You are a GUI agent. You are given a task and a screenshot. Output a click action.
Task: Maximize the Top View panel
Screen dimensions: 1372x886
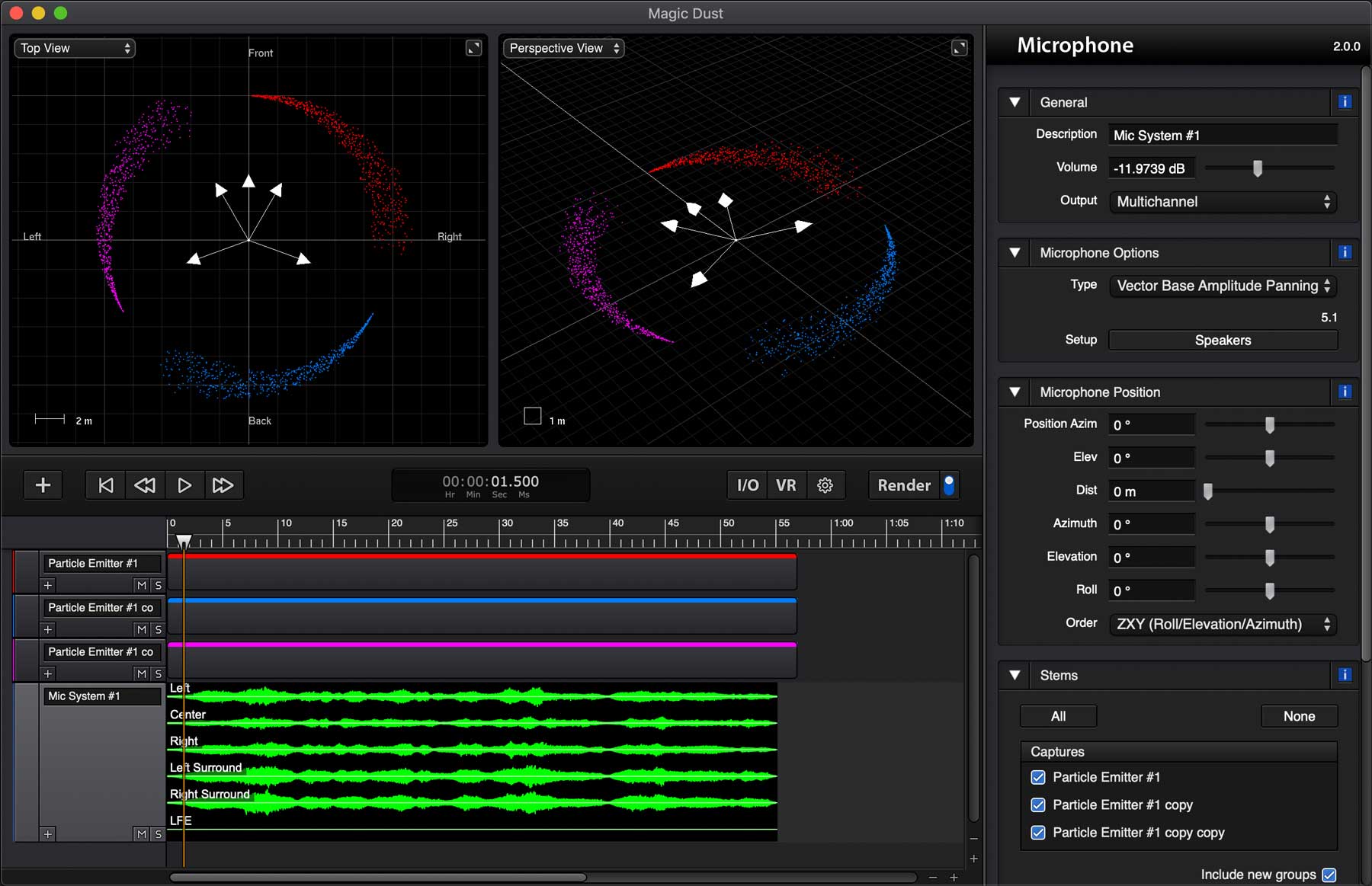[473, 48]
